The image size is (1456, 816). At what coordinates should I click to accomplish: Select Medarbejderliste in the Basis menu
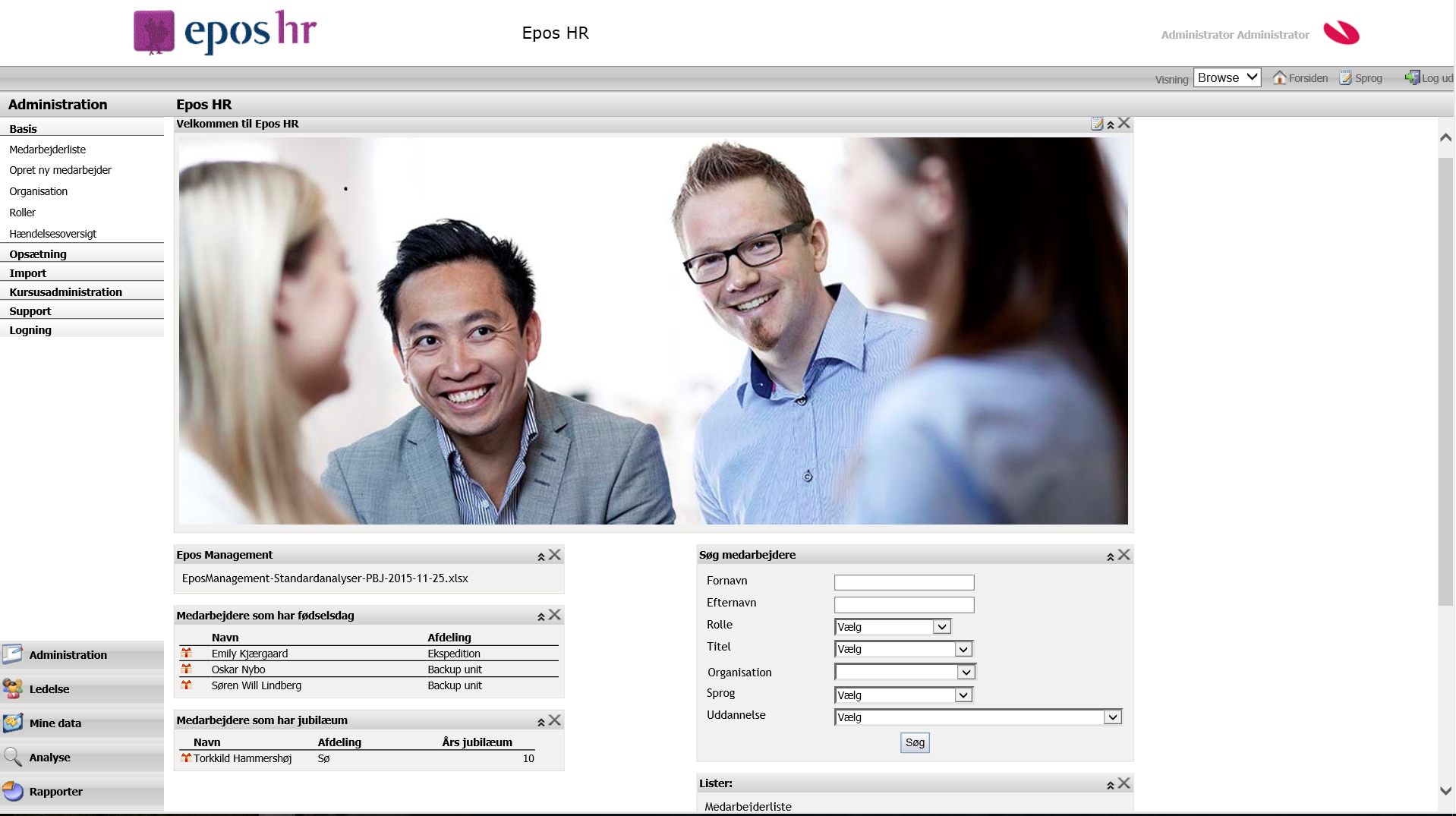point(47,150)
